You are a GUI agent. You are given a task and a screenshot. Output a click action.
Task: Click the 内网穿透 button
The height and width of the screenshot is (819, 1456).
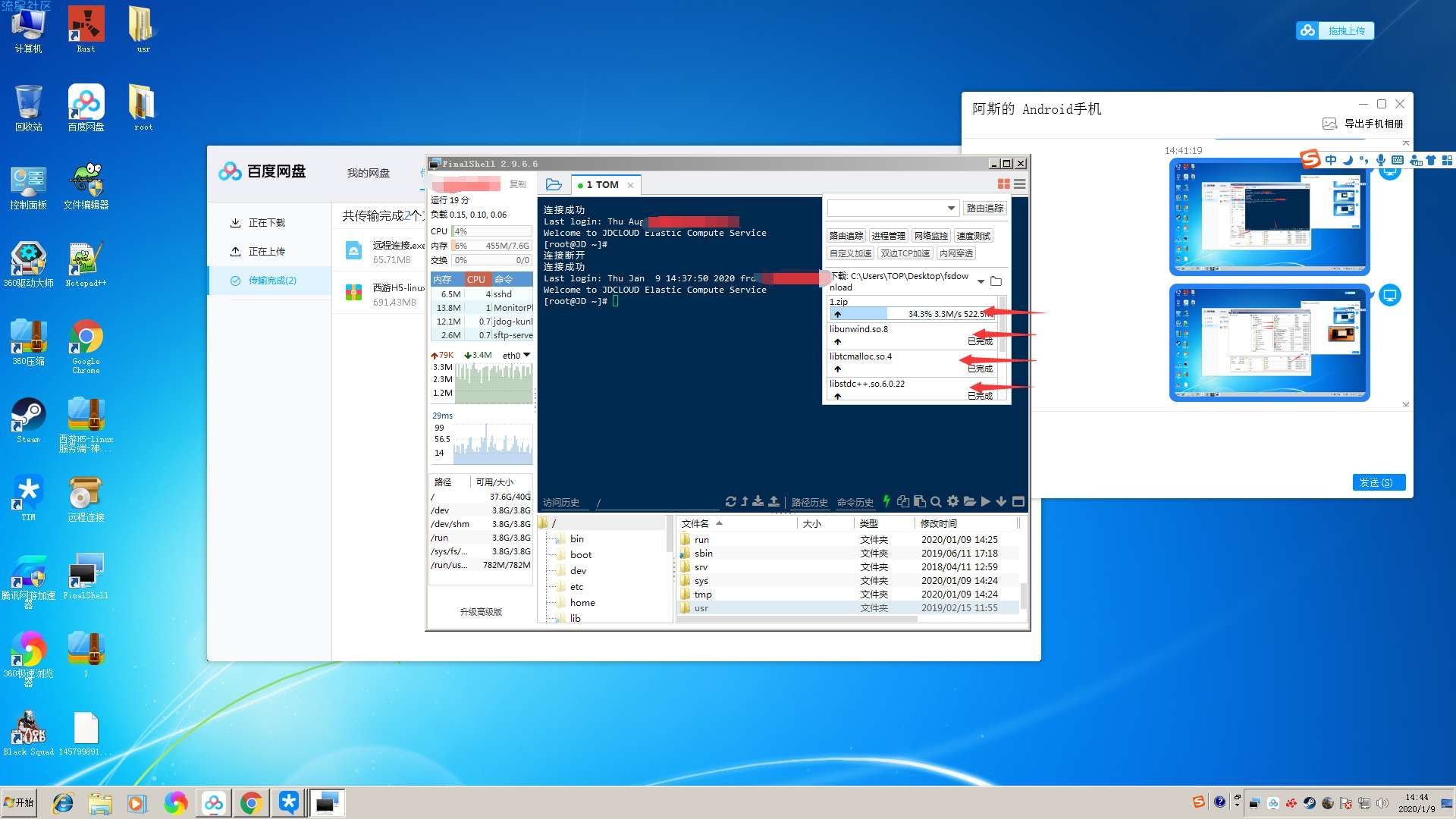click(955, 253)
